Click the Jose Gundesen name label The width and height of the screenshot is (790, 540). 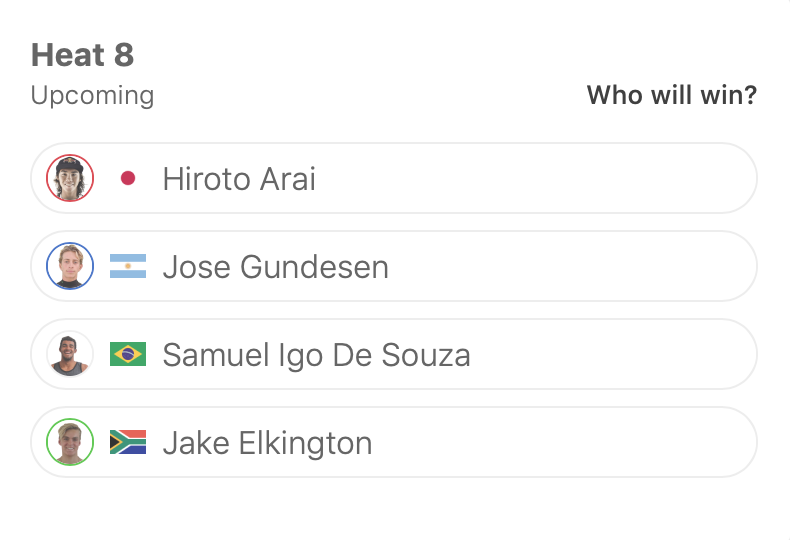click(x=275, y=267)
